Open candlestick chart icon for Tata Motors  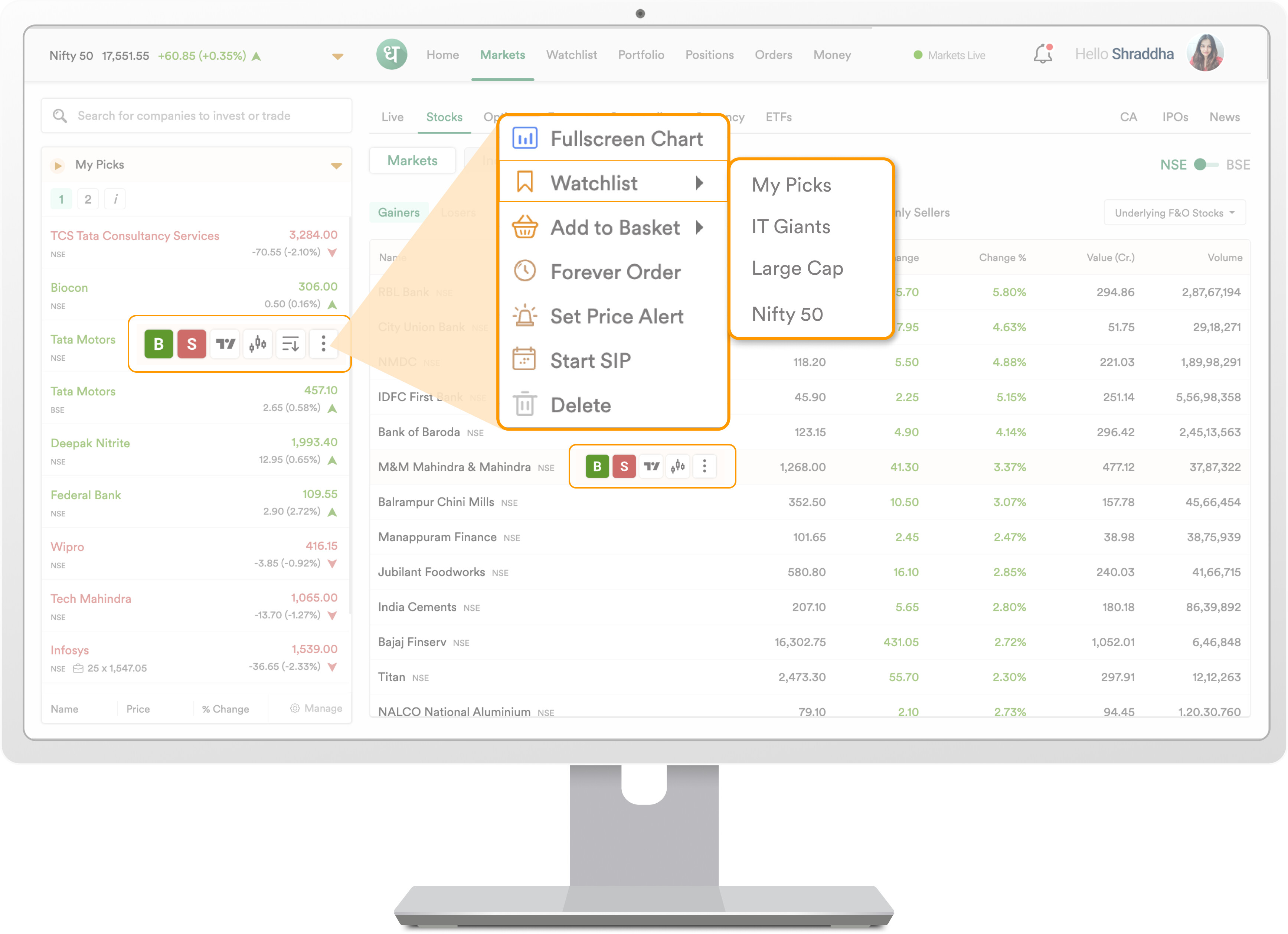pos(258,344)
